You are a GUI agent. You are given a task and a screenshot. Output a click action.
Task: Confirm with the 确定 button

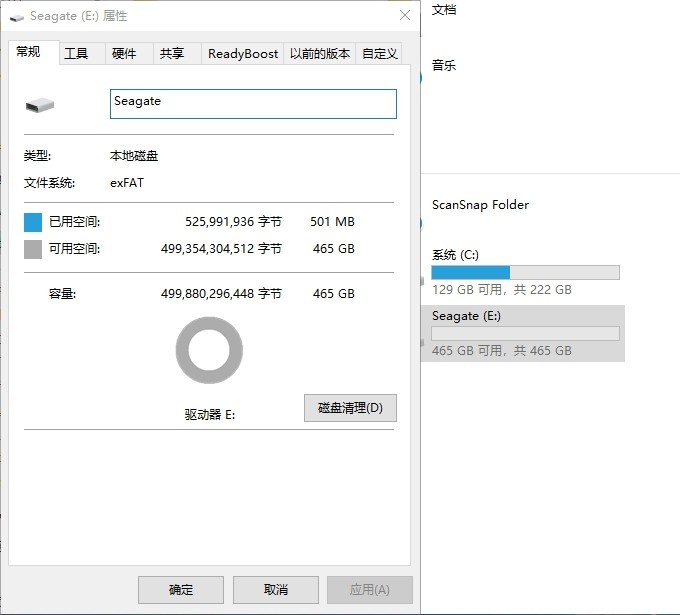181,590
